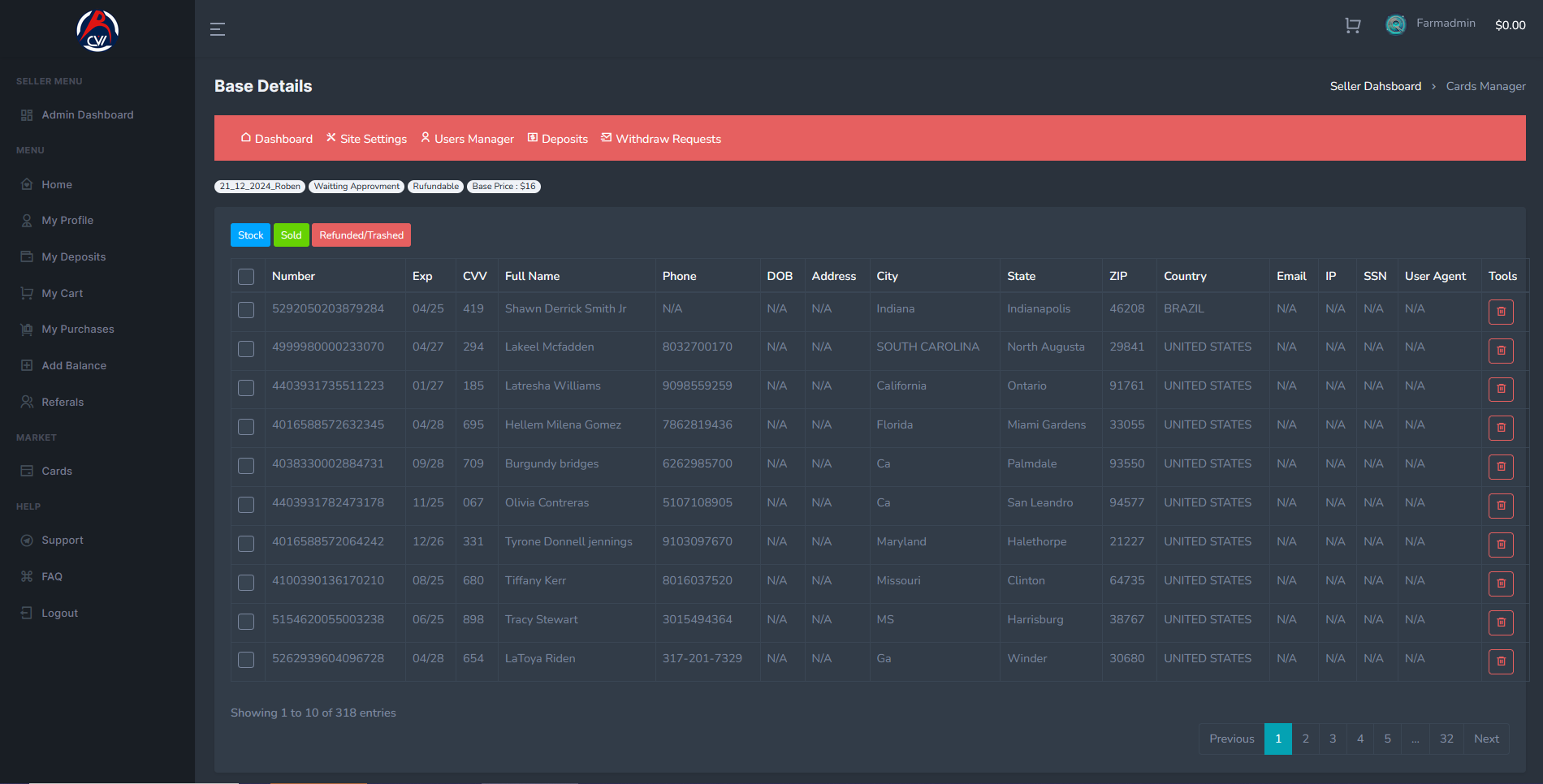Viewport: 1543px width, 784px height.
Task: Tick the checkbox for the Miami Gardens row
Action: [x=246, y=427]
